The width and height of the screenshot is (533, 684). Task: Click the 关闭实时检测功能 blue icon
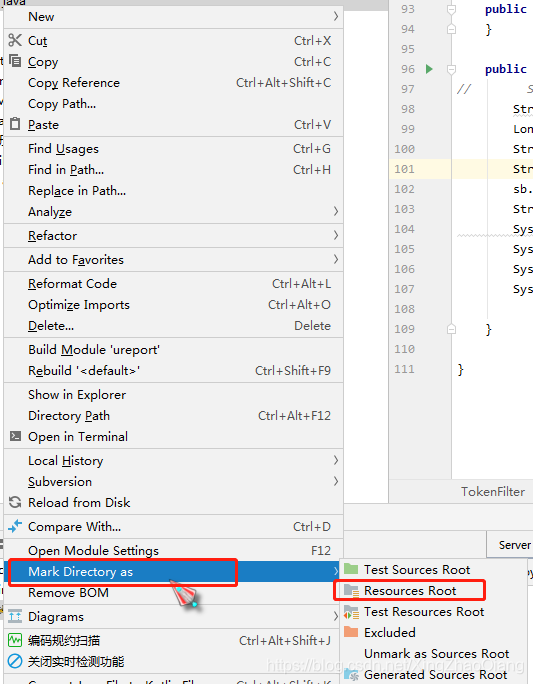pyautogui.click(x=15, y=661)
